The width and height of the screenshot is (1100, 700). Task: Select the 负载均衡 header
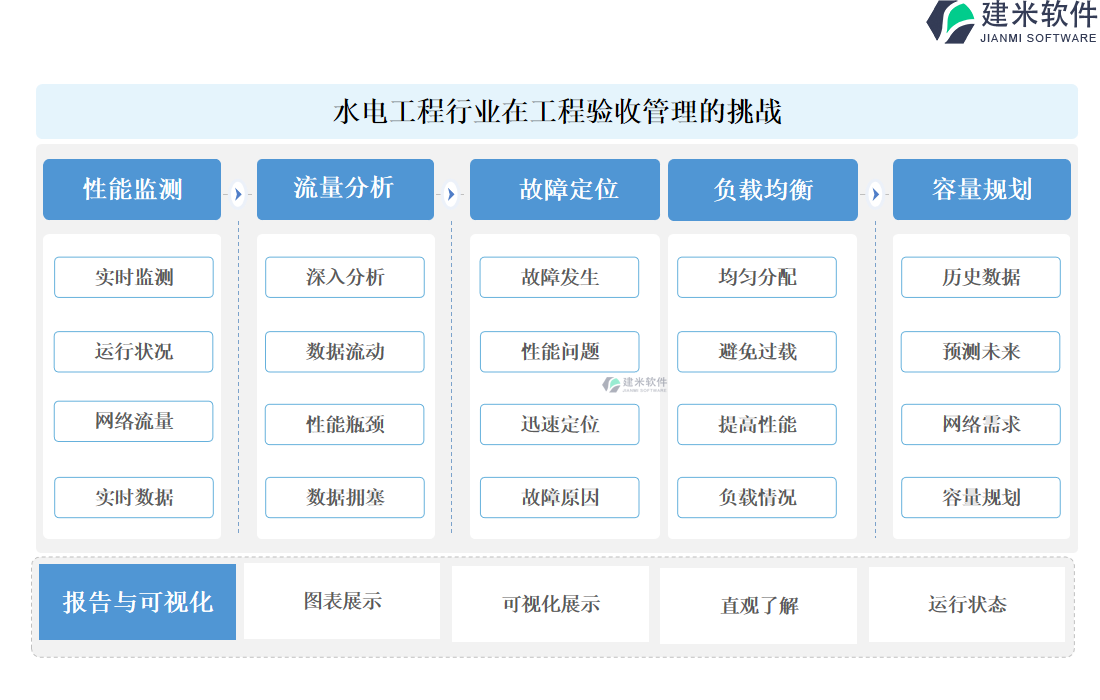763,189
